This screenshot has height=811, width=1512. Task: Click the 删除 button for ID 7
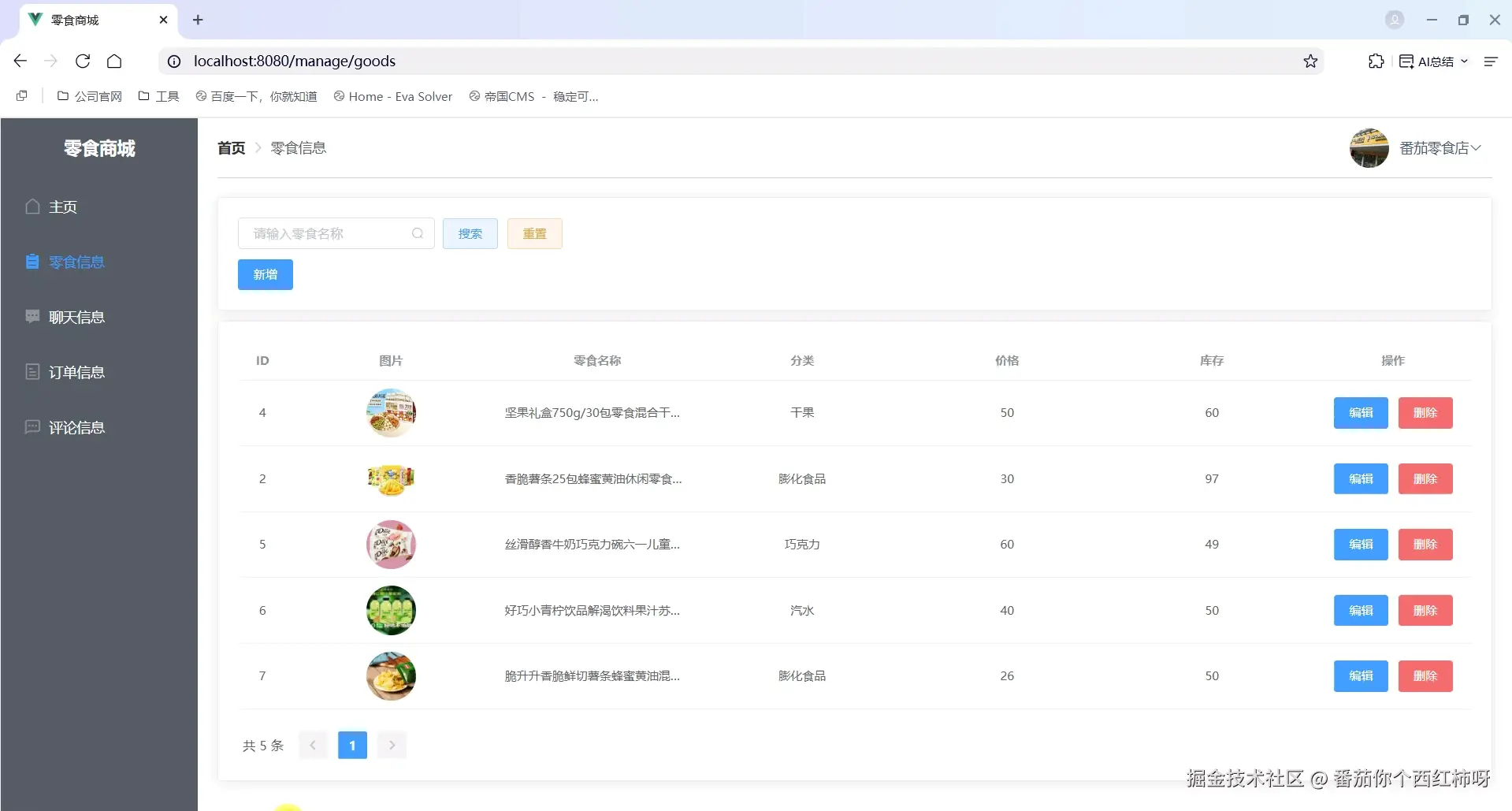pyautogui.click(x=1425, y=675)
